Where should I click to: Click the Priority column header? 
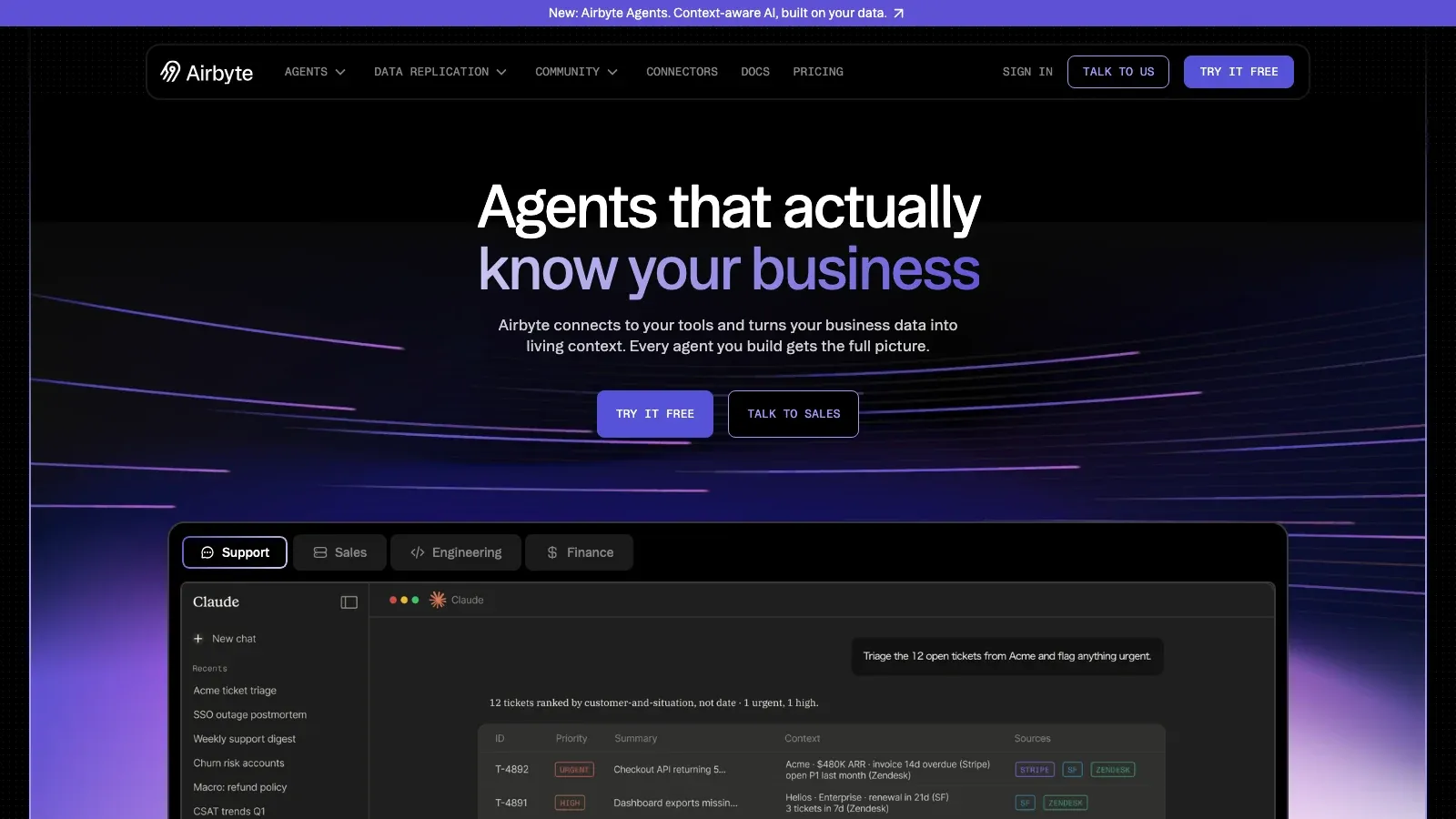tap(571, 739)
